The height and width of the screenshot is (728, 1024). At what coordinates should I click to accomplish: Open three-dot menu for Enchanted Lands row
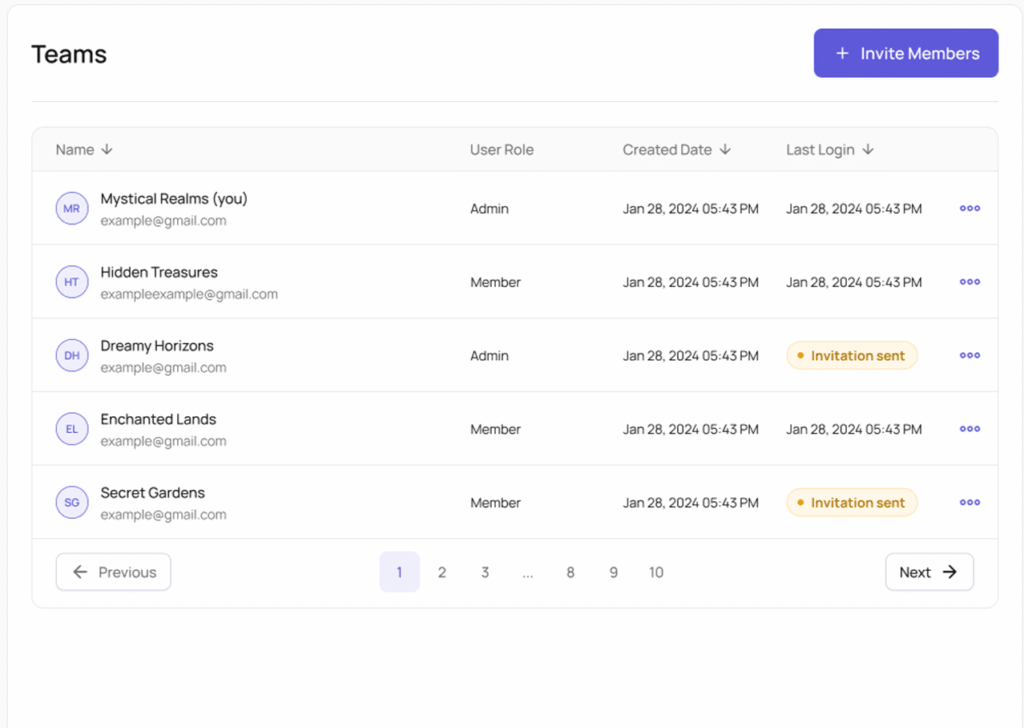969,429
